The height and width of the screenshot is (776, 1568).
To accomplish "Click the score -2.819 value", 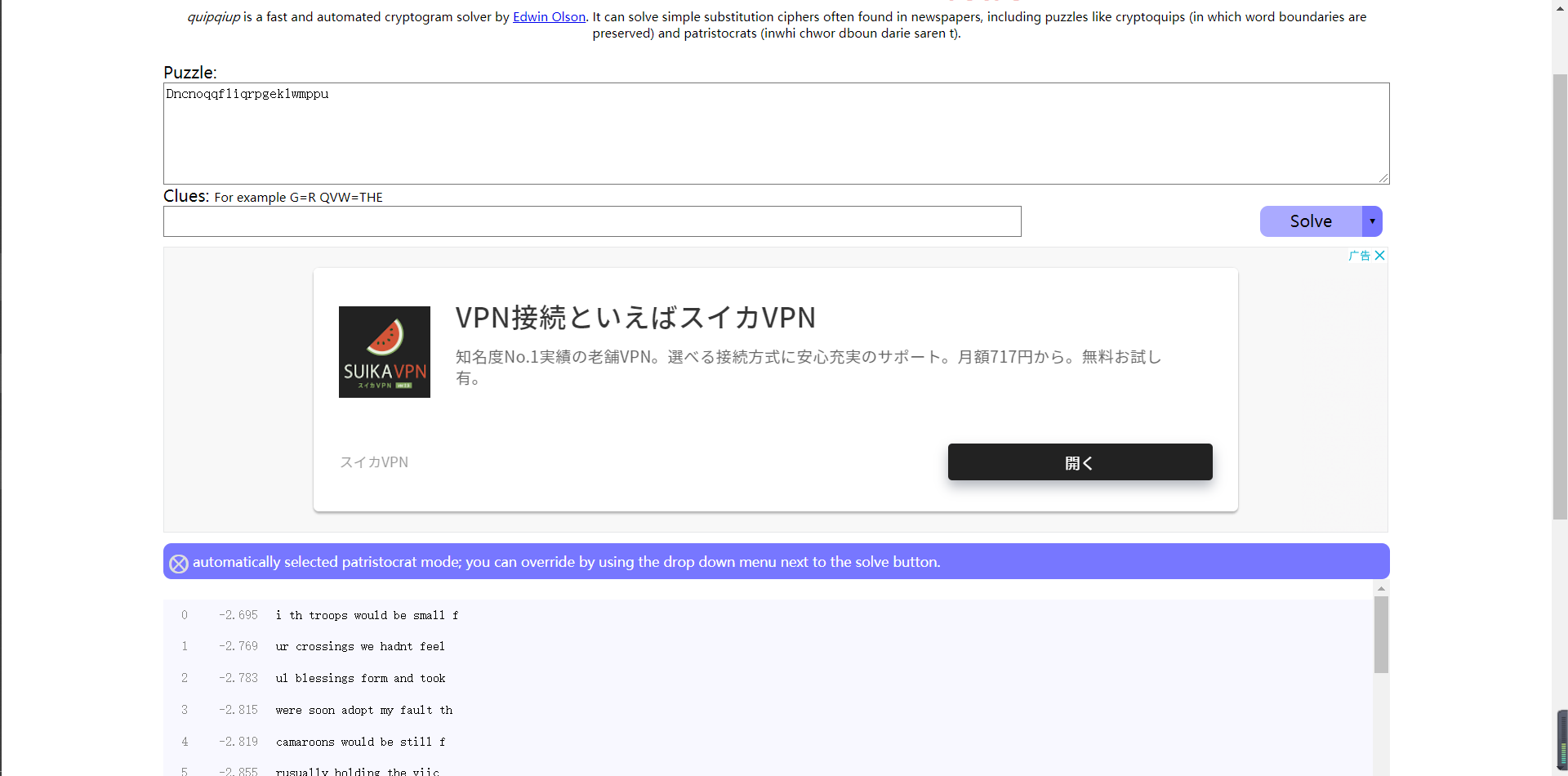I will pos(238,742).
